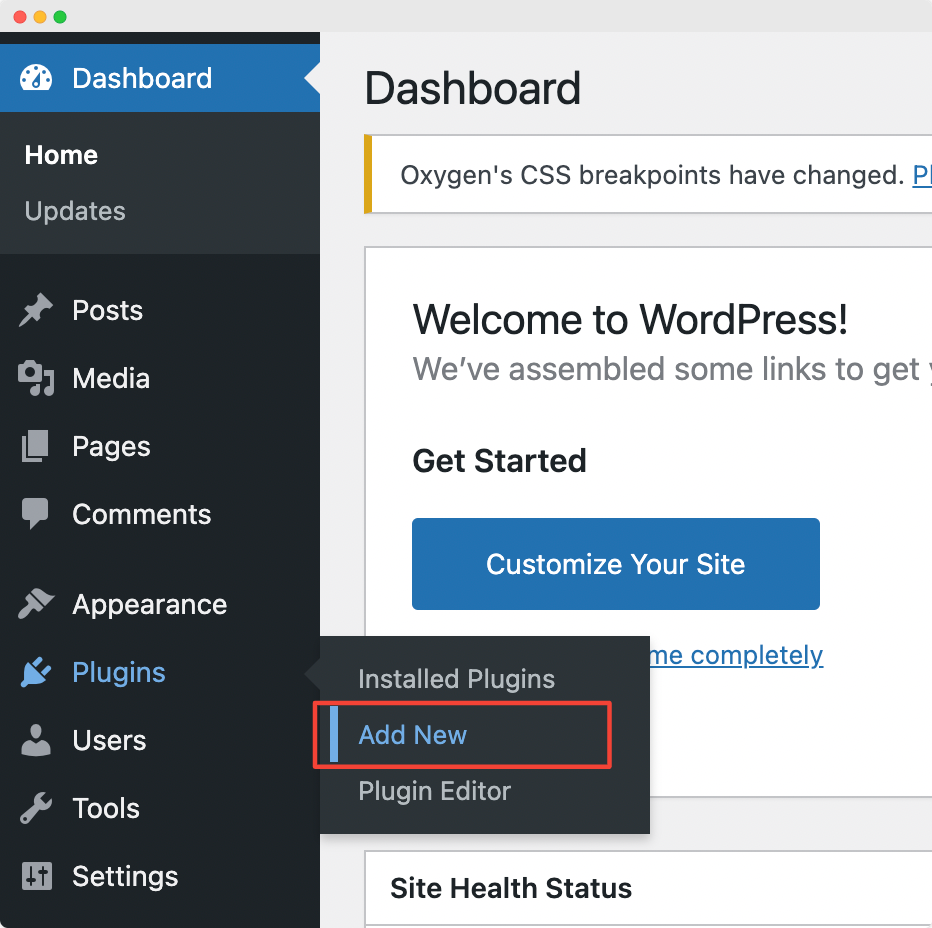Image resolution: width=932 pixels, height=928 pixels.
Task: Click the Pages stacked-sheets icon
Action: click(36, 446)
